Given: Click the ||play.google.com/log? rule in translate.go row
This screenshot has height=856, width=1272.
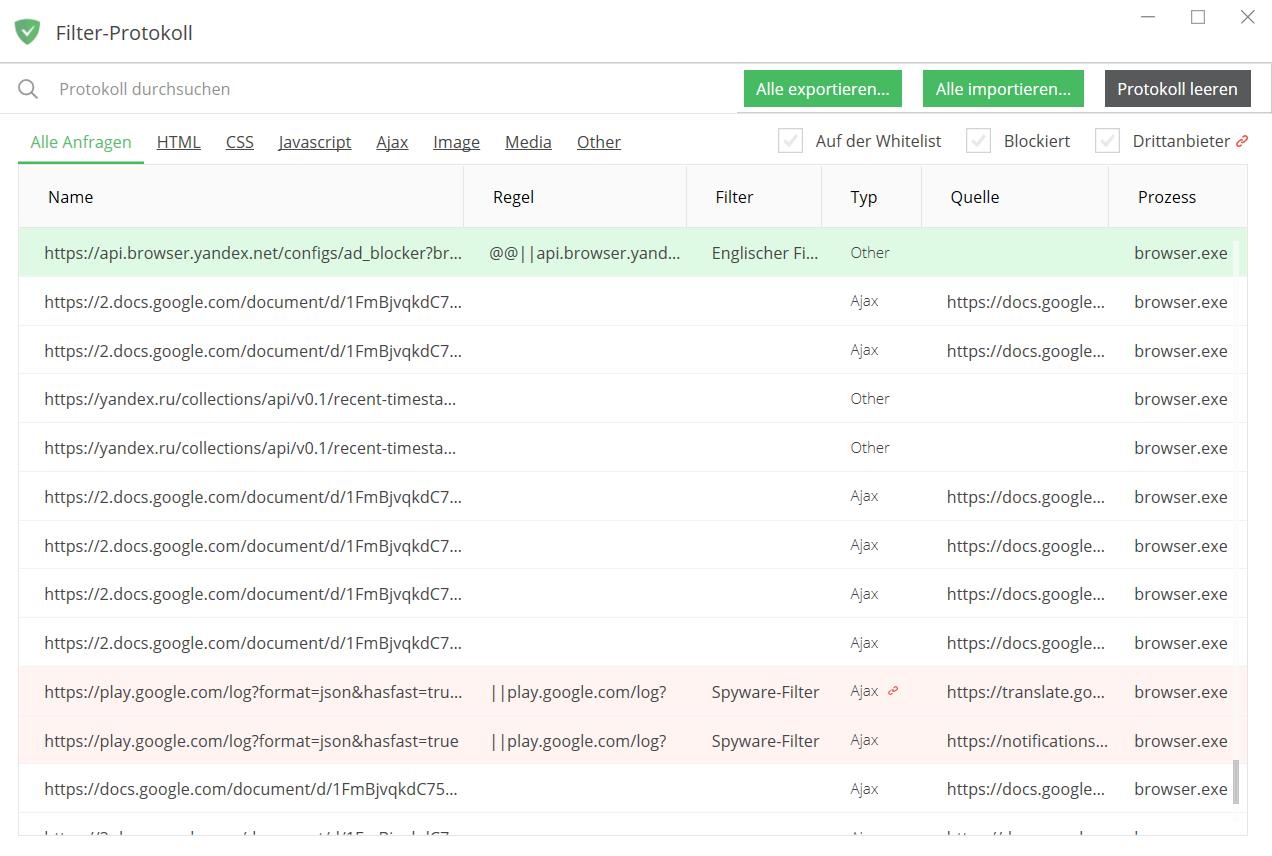Looking at the screenshot, I should coord(578,692).
